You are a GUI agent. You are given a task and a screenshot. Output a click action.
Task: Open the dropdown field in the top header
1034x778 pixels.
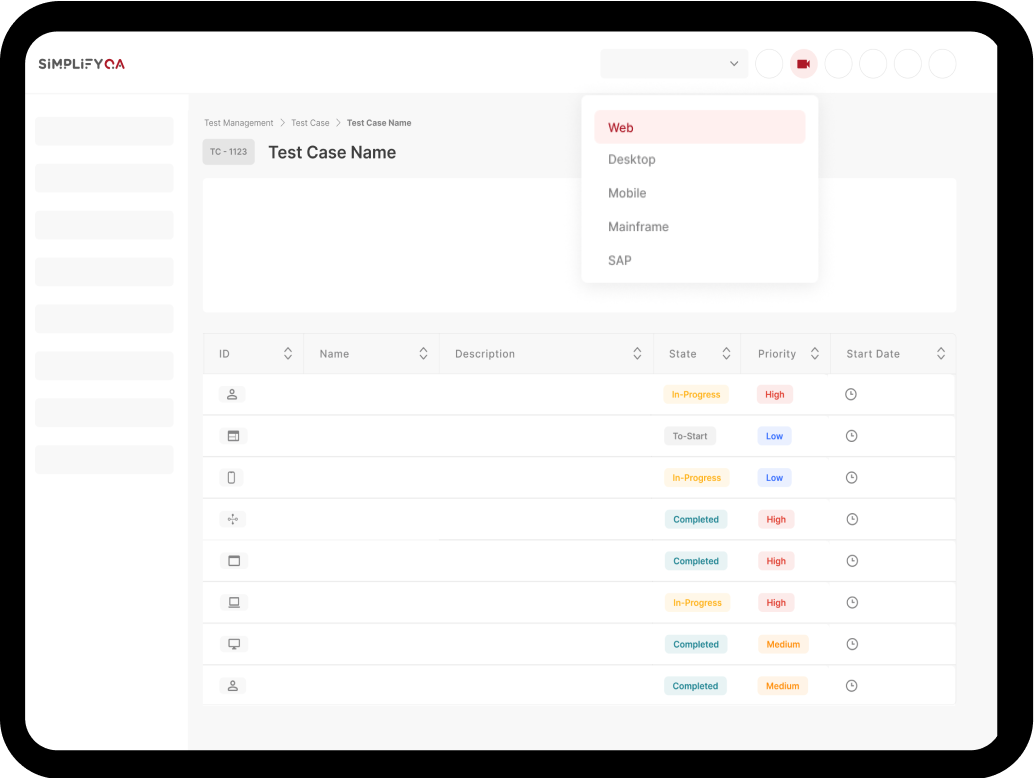(673, 63)
